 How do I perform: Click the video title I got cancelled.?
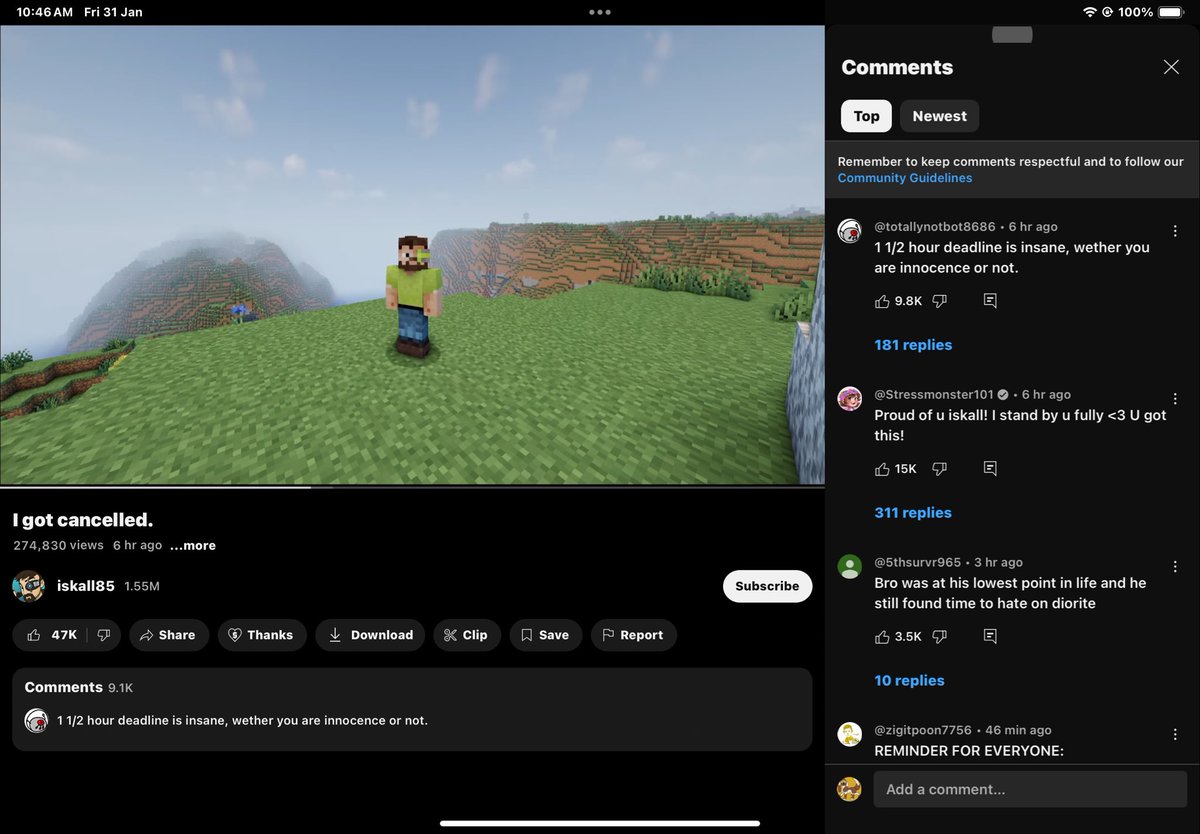(83, 520)
